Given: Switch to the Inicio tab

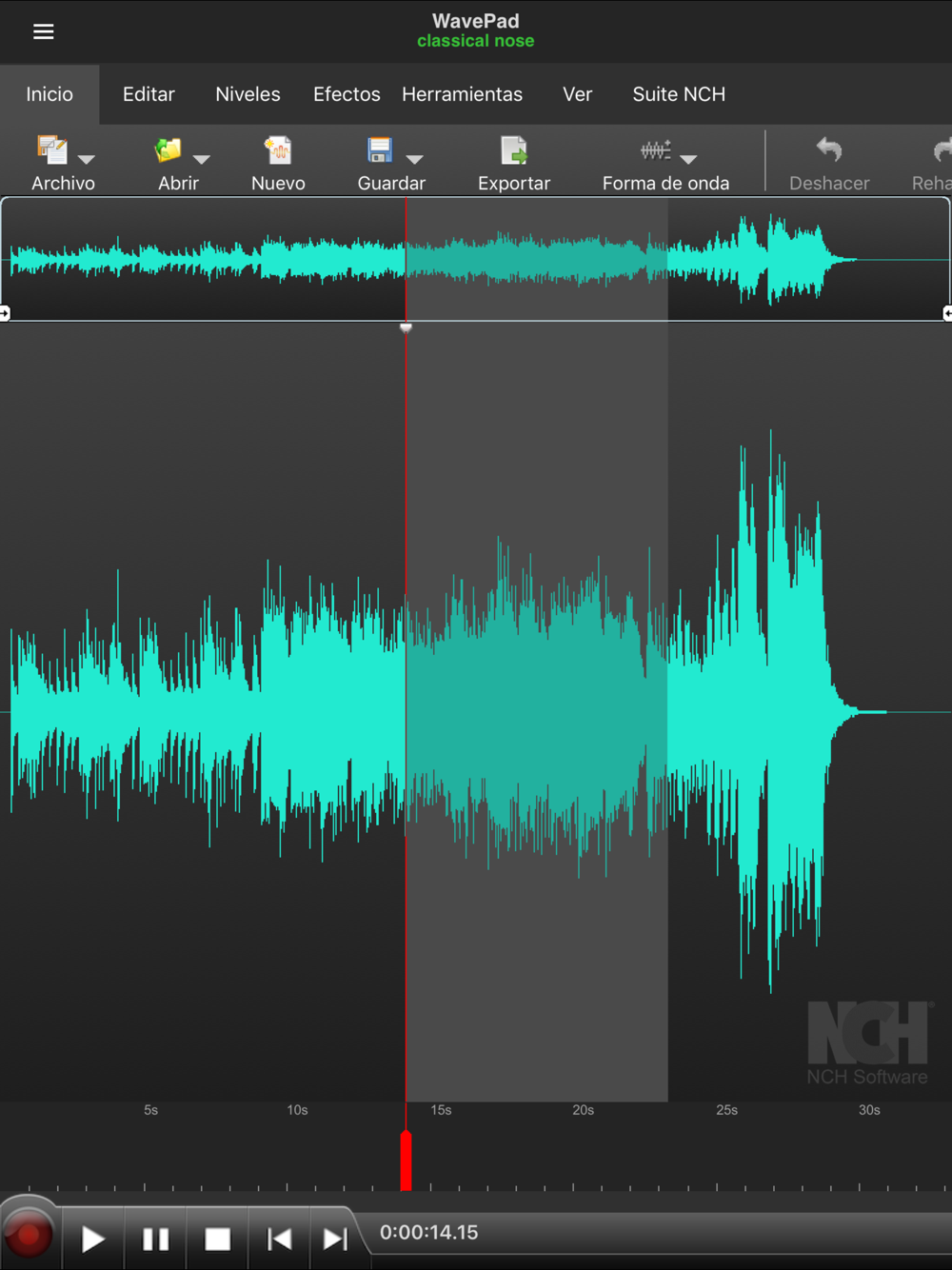Looking at the screenshot, I should pos(50,94).
